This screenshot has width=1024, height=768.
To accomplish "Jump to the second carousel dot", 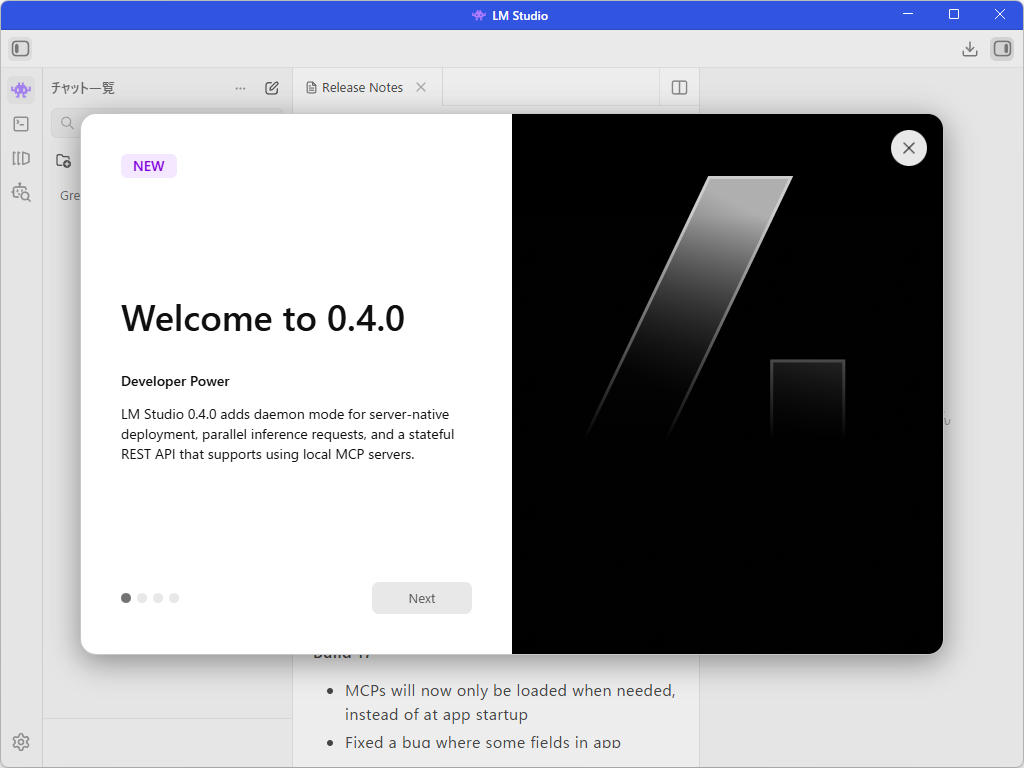I will point(142,597).
